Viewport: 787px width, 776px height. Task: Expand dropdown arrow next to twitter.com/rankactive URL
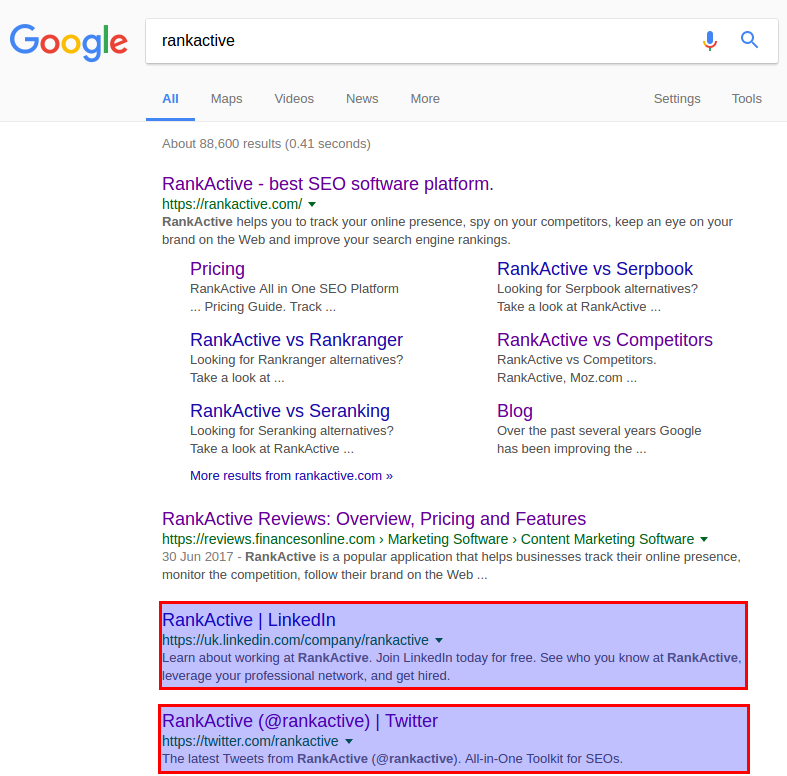coord(349,741)
